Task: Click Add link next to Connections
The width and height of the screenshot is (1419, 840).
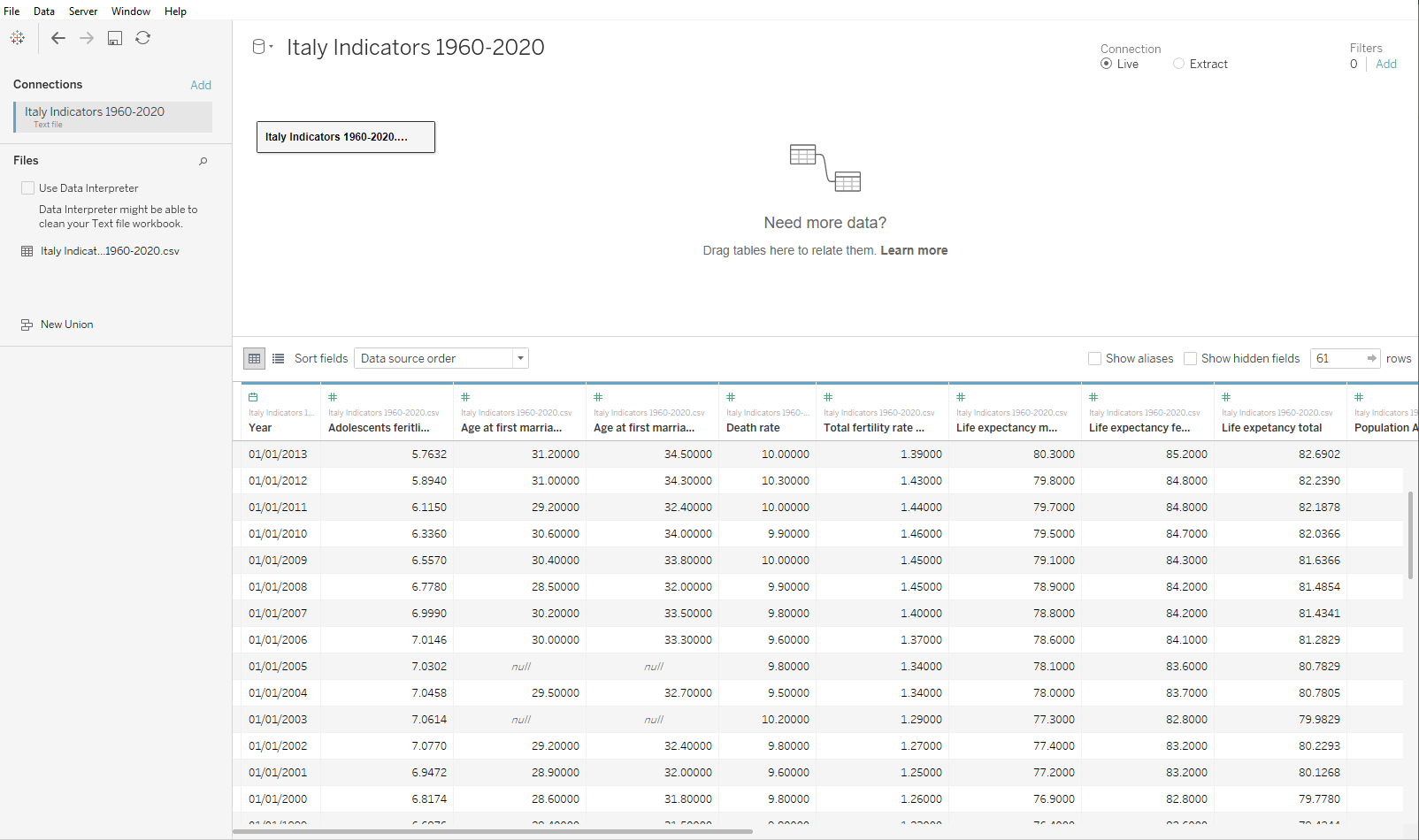Action: (x=201, y=85)
